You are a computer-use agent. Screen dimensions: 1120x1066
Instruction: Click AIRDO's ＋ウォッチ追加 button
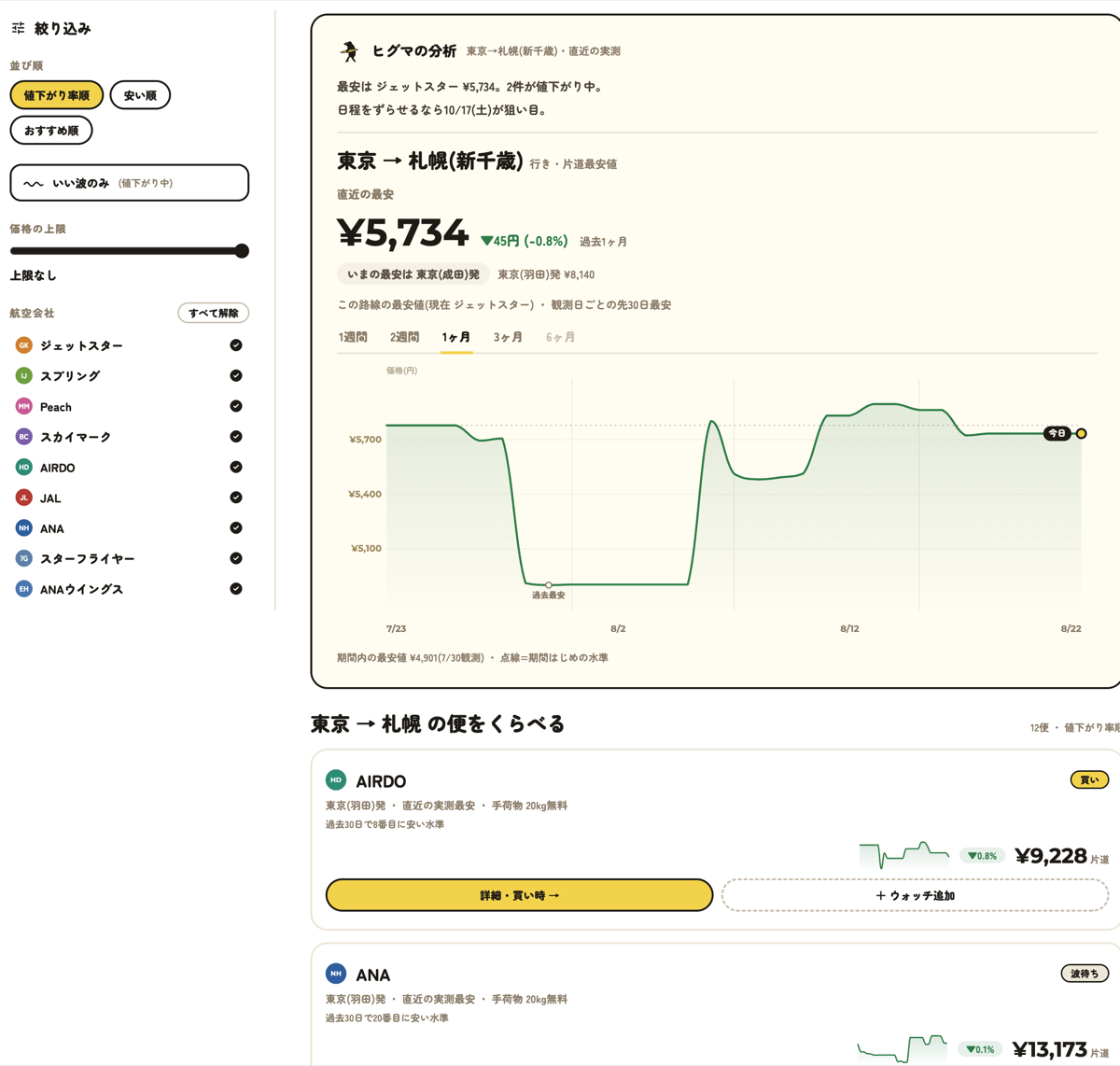pyautogui.click(x=915, y=895)
